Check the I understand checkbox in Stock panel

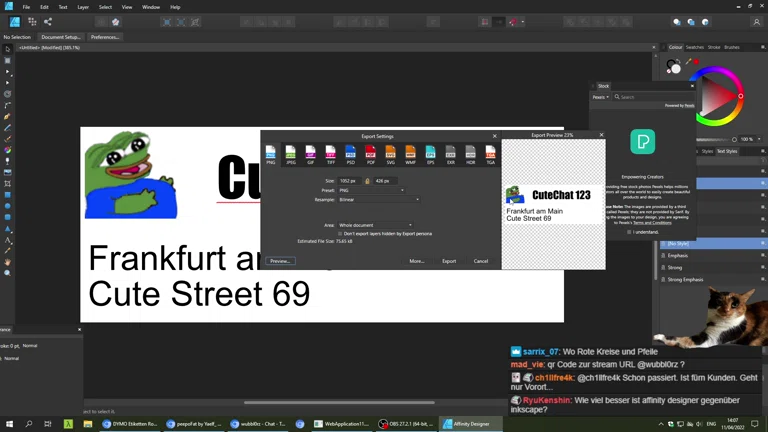629,232
